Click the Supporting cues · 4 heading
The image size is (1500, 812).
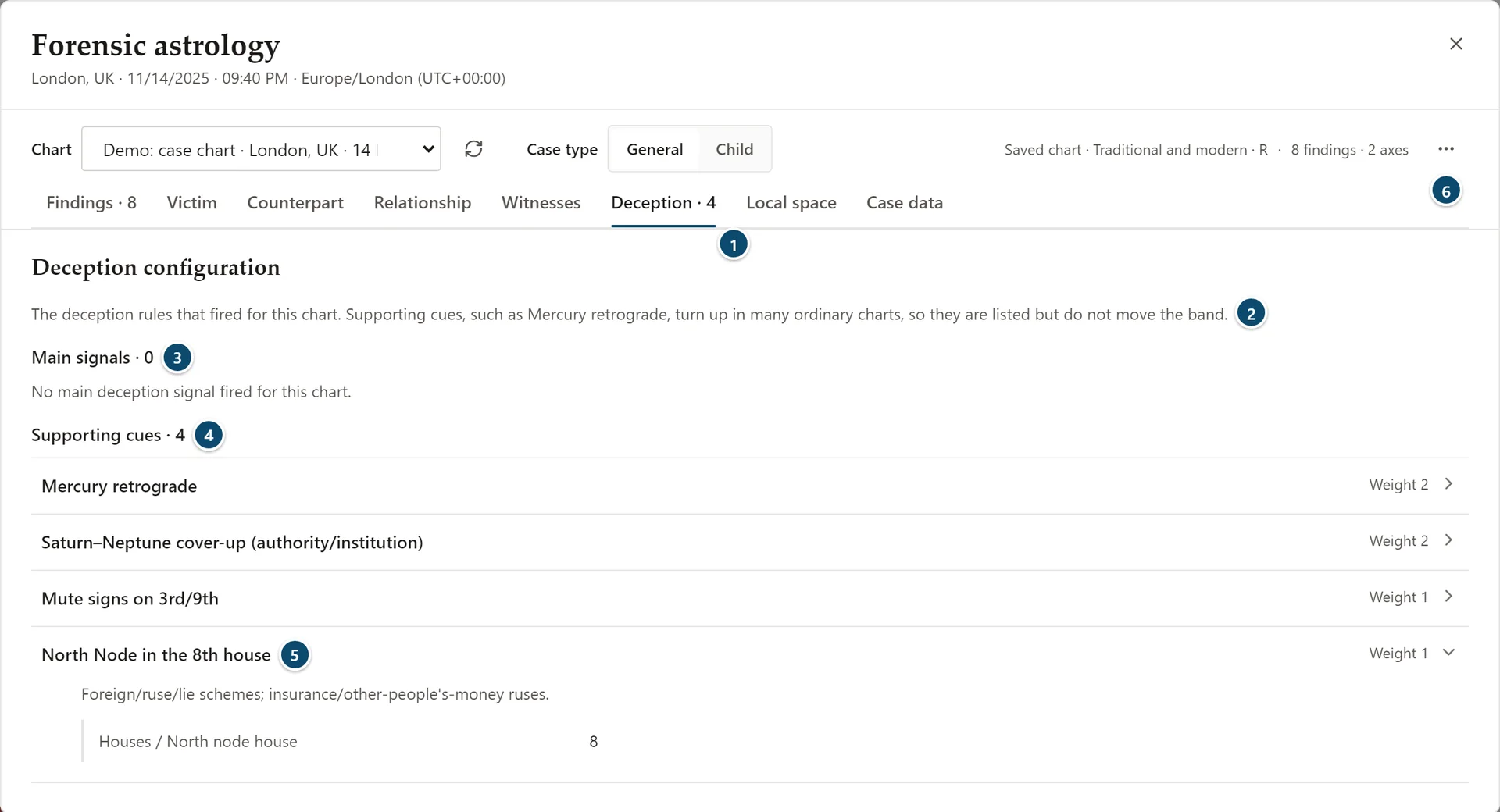(108, 435)
